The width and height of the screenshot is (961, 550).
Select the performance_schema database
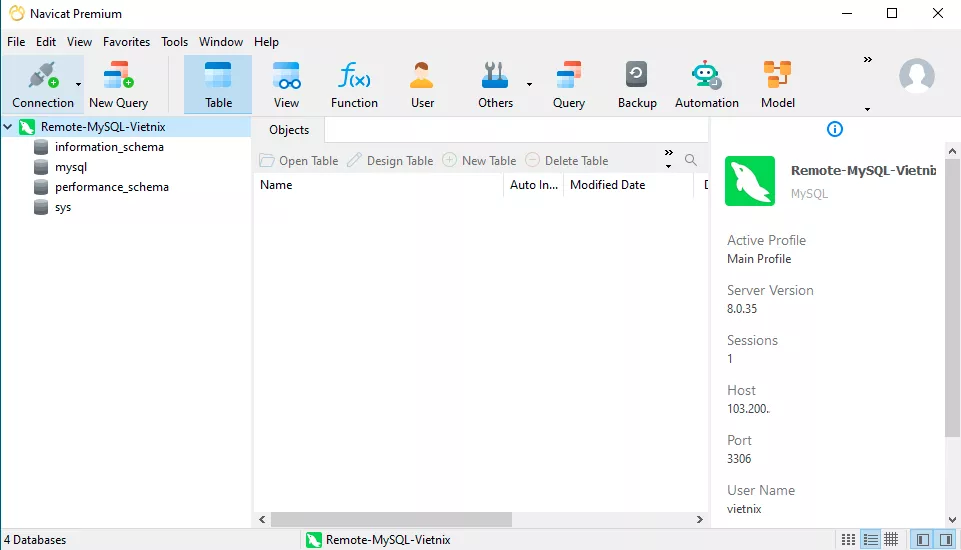click(112, 187)
